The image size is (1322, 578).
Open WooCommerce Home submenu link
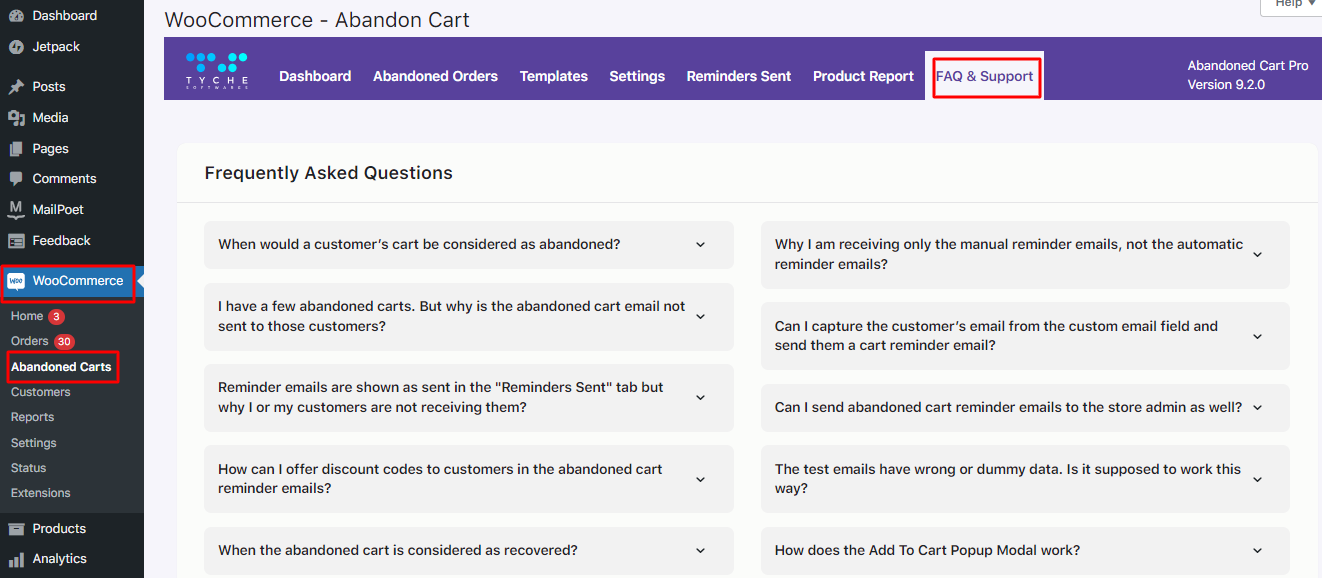tap(27, 317)
